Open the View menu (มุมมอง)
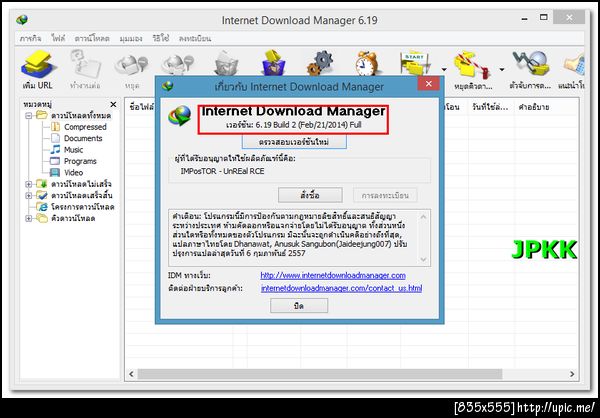The image size is (600, 418). click(131, 38)
